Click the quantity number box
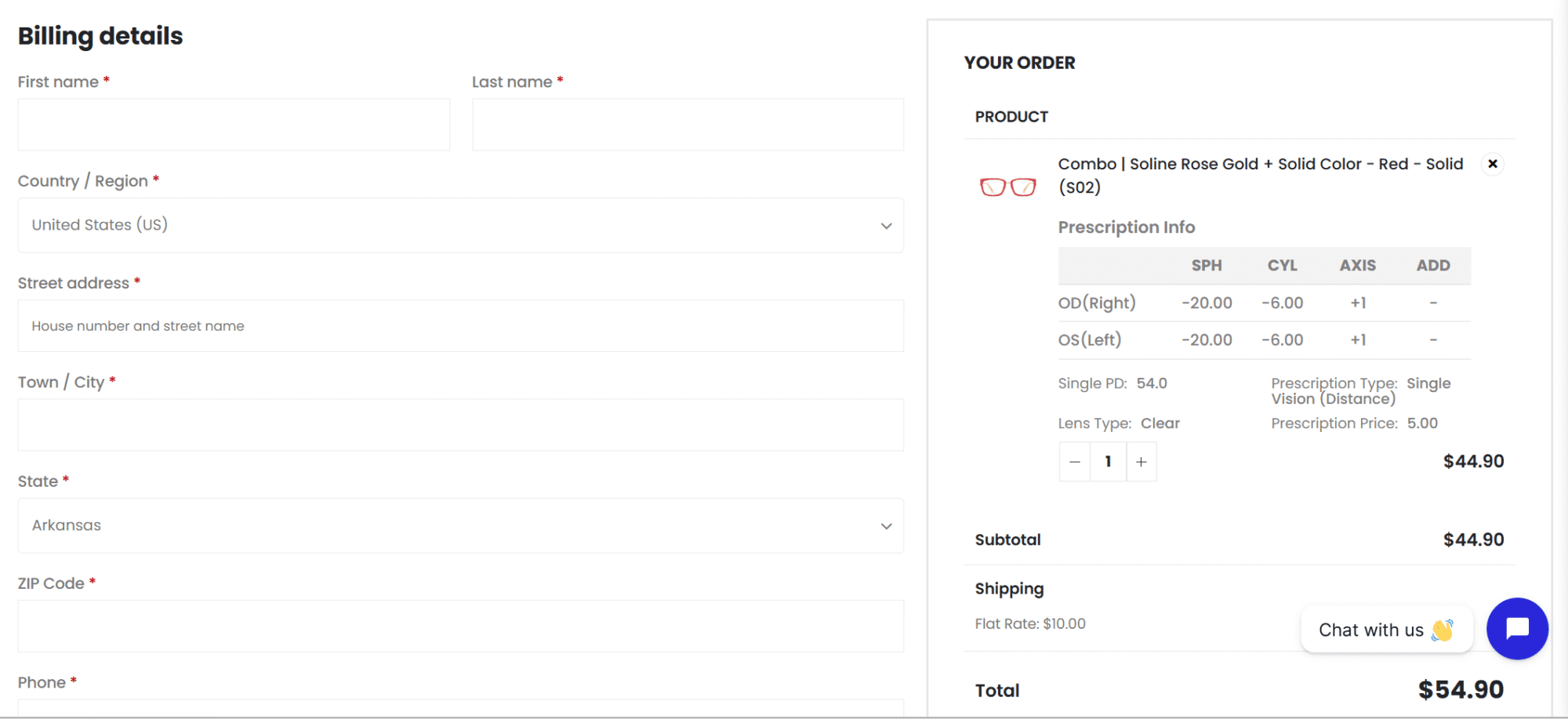The image size is (1568, 719). coord(1108,462)
